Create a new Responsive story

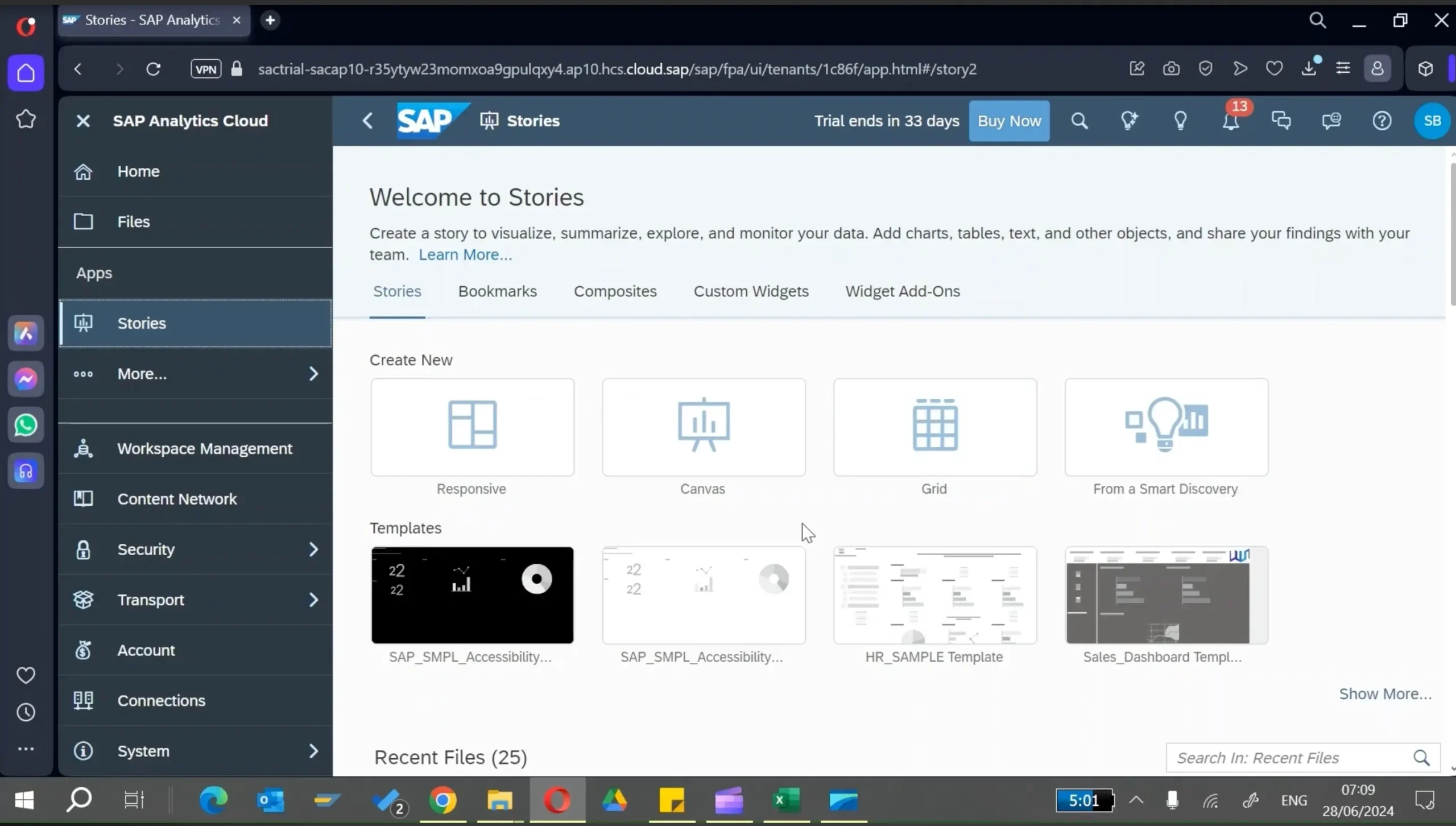(472, 427)
